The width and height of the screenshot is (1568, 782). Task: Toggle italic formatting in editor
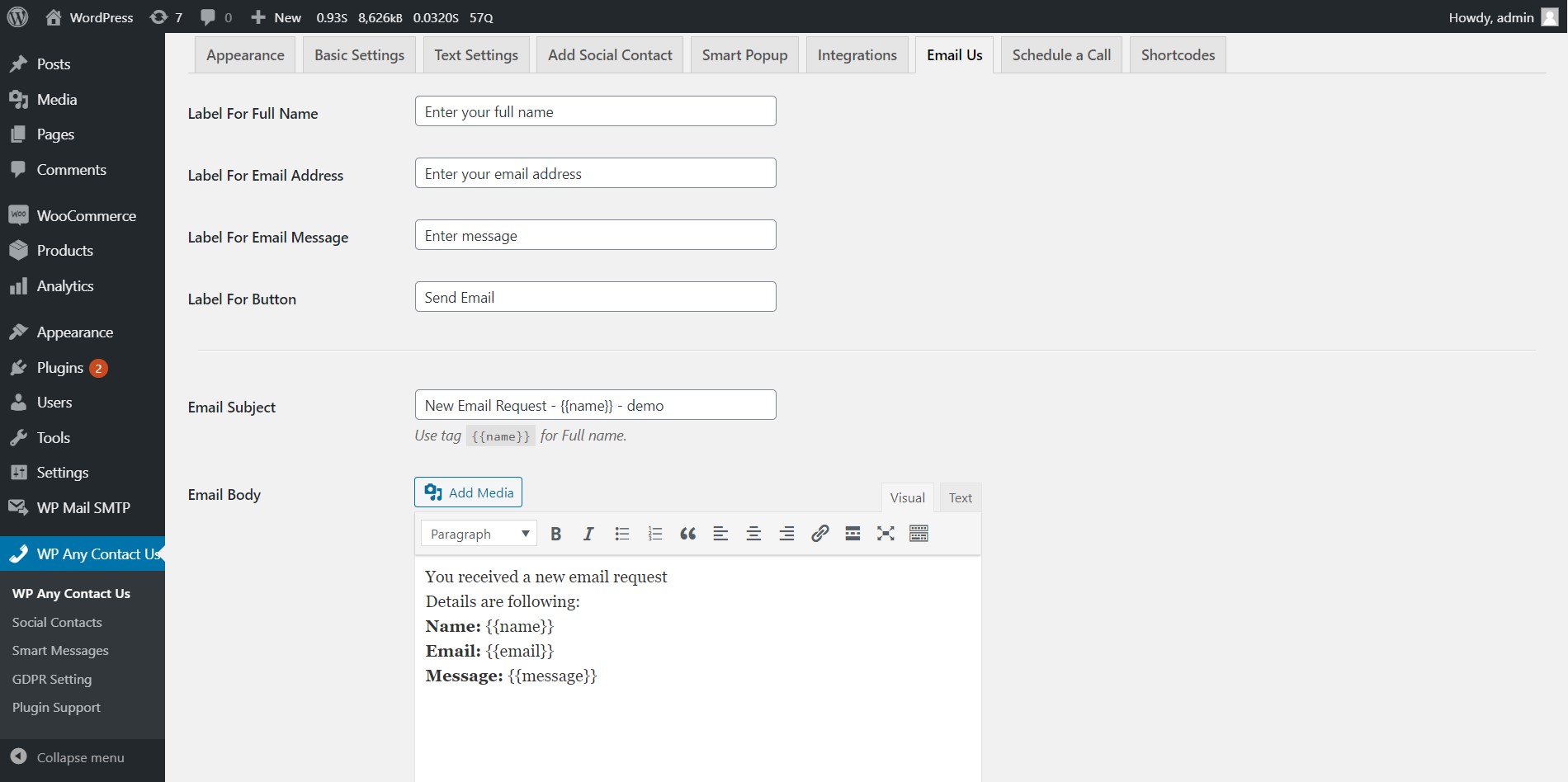[588, 534]
